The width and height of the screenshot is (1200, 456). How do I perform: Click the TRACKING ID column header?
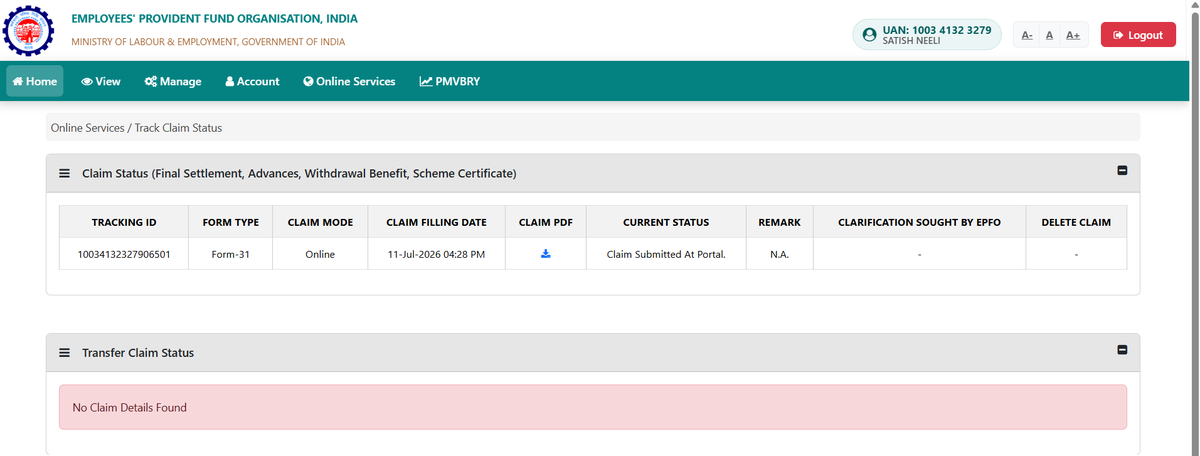tap(124, 222)
